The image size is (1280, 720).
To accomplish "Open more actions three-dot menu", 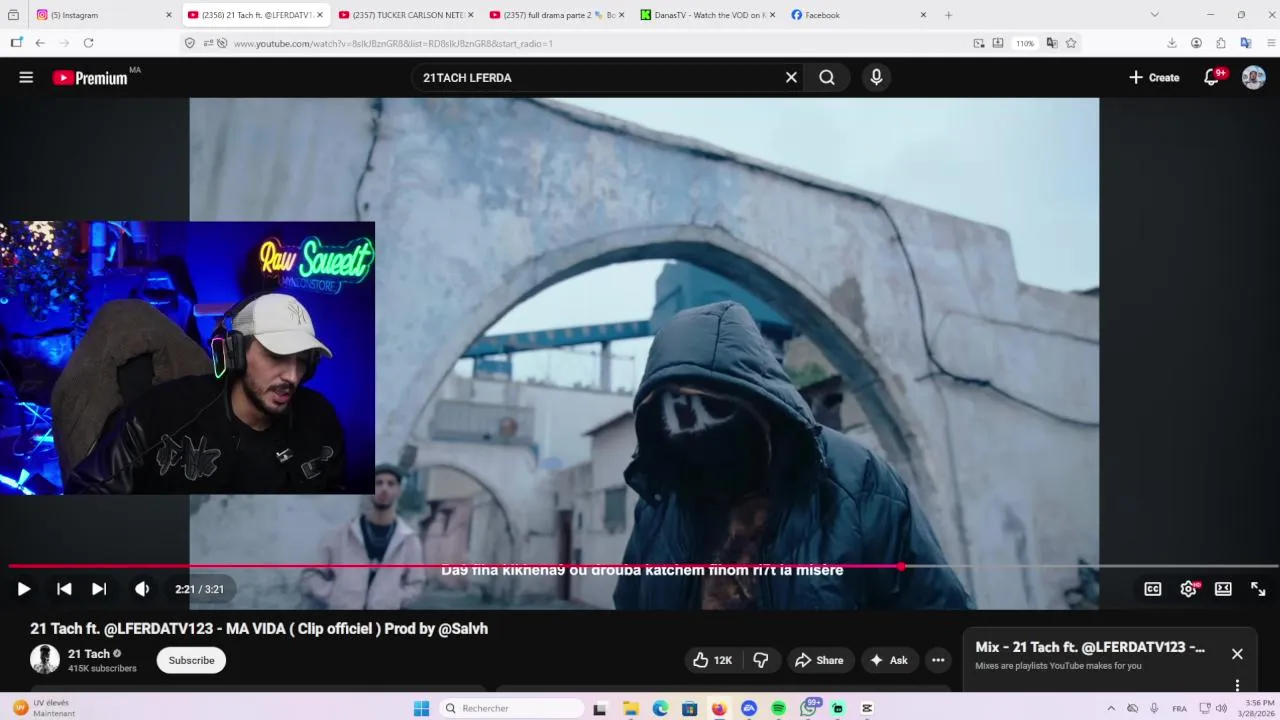I will coord(938,660).
